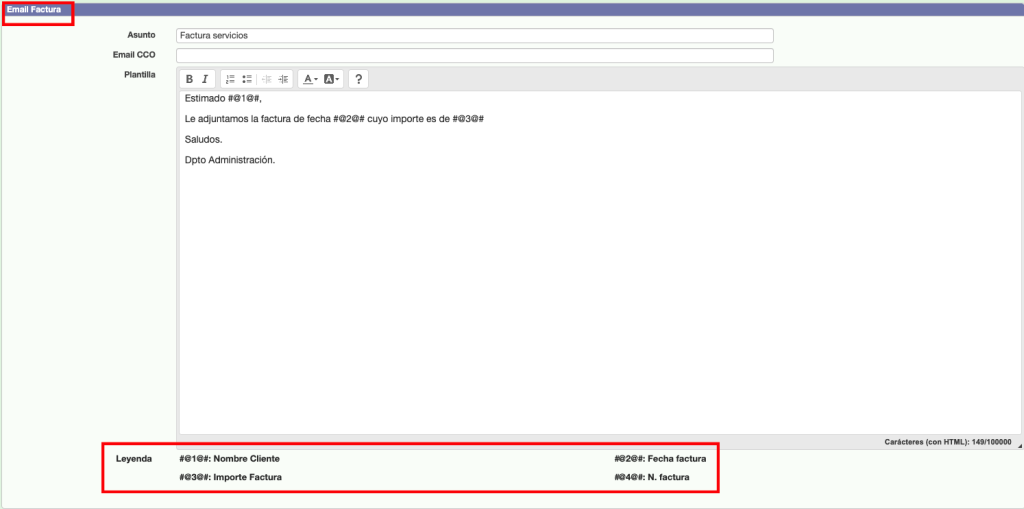Click the Email Factura section header
This screenshot has height=509, width=1024.
(34, 9)
